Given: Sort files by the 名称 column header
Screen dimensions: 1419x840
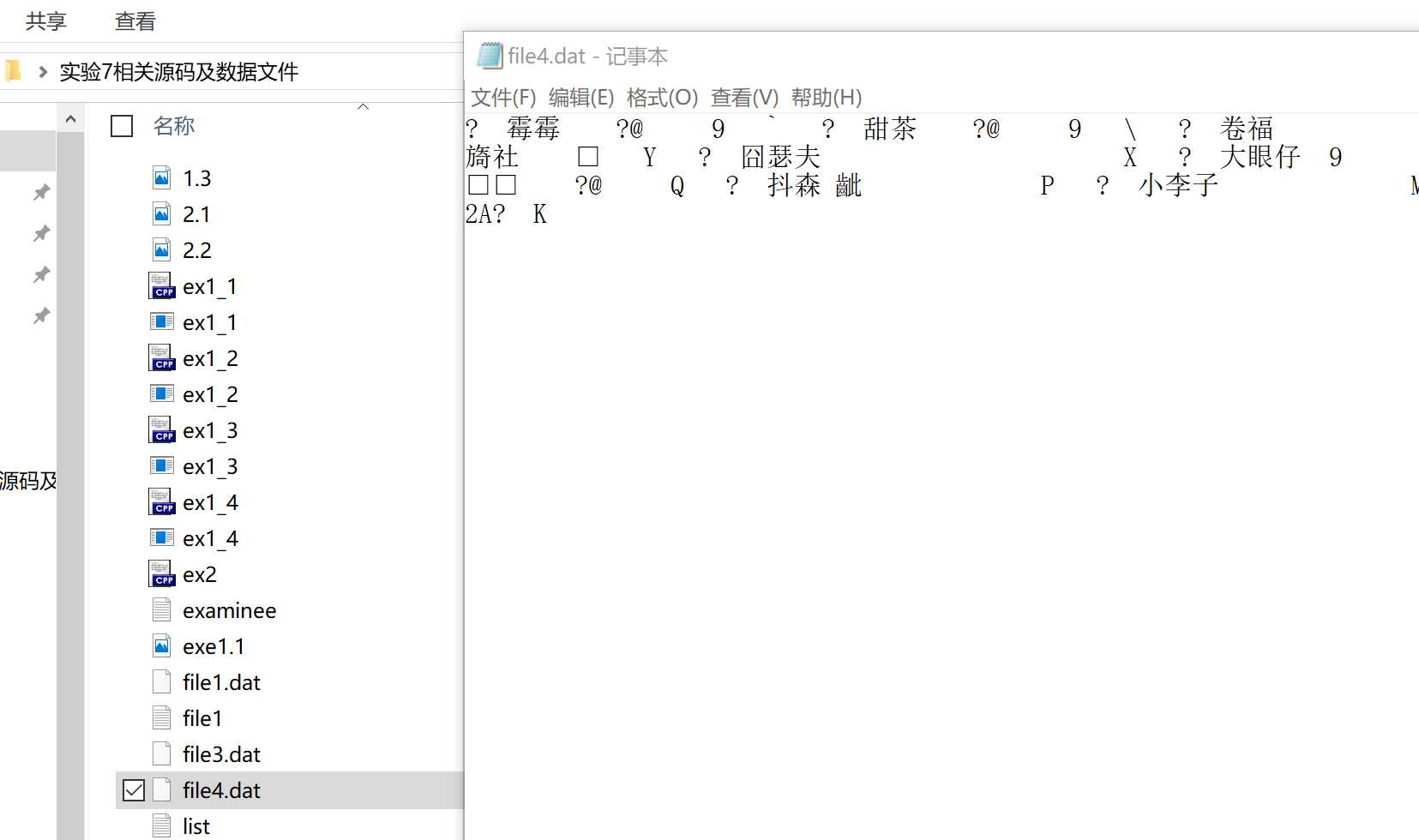Looking at the screenshot, I should (x=174, y=126).
